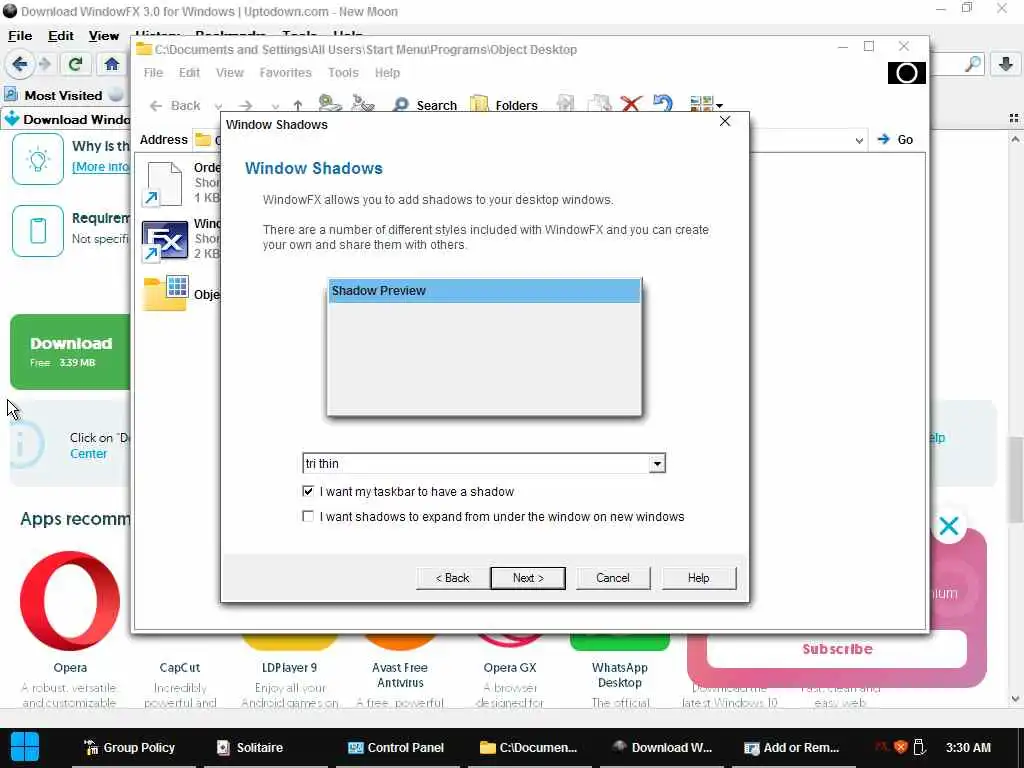Click Search in Explorer toolbar
This screenshot has width=1024, height=768.
click(x=424, y=105)
